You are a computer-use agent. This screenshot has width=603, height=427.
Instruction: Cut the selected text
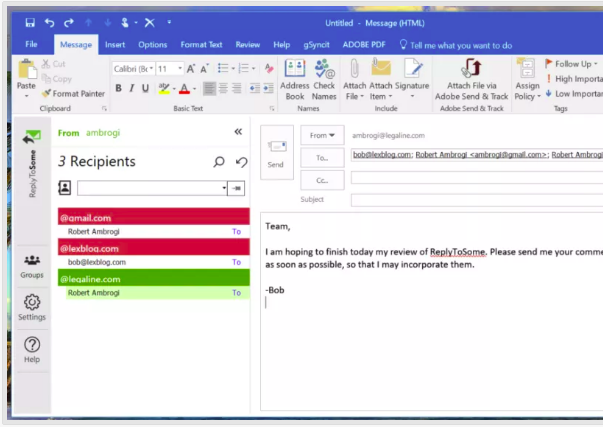(53, 64)
